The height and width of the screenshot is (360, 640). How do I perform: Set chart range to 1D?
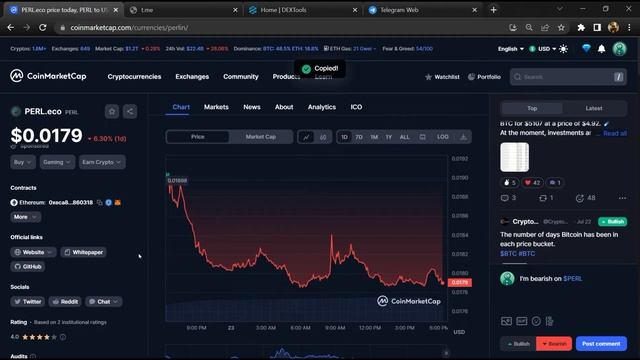pyautogui.click(x=344, y=137)
